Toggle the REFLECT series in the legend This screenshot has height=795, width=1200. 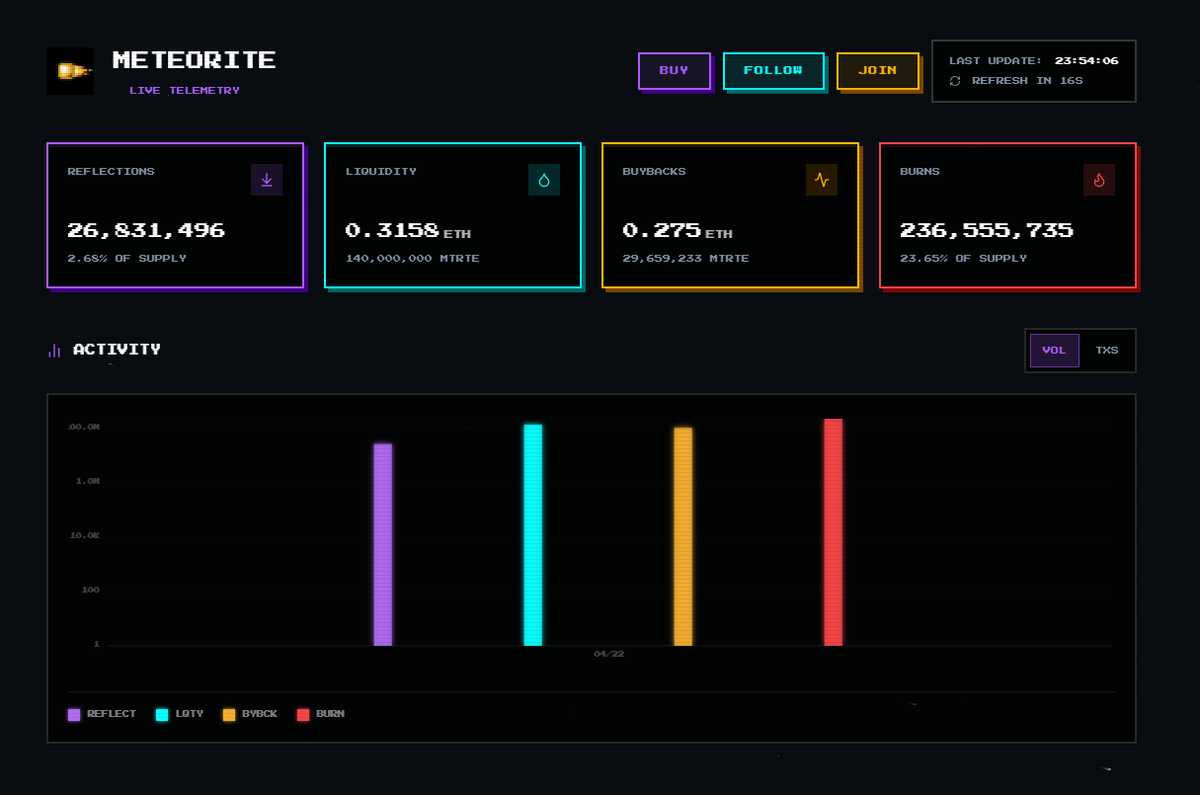point(100,713)
